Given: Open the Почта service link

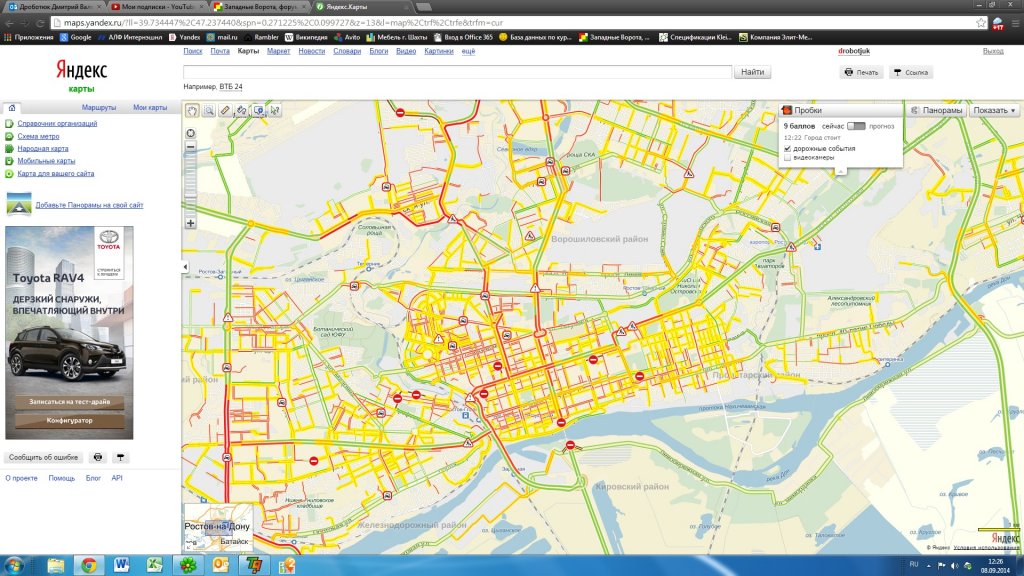Looking at the screenshot, I should 220,51.
